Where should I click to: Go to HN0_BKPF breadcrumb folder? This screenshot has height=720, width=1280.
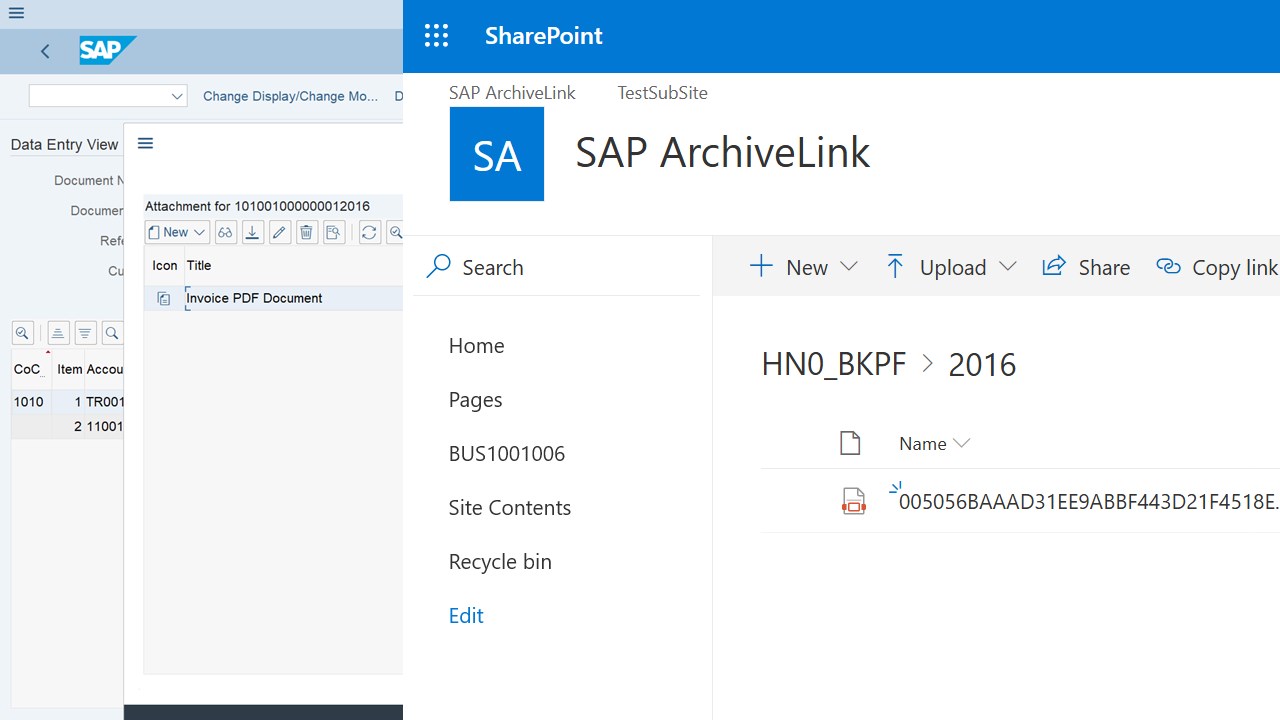coord(834,365)
